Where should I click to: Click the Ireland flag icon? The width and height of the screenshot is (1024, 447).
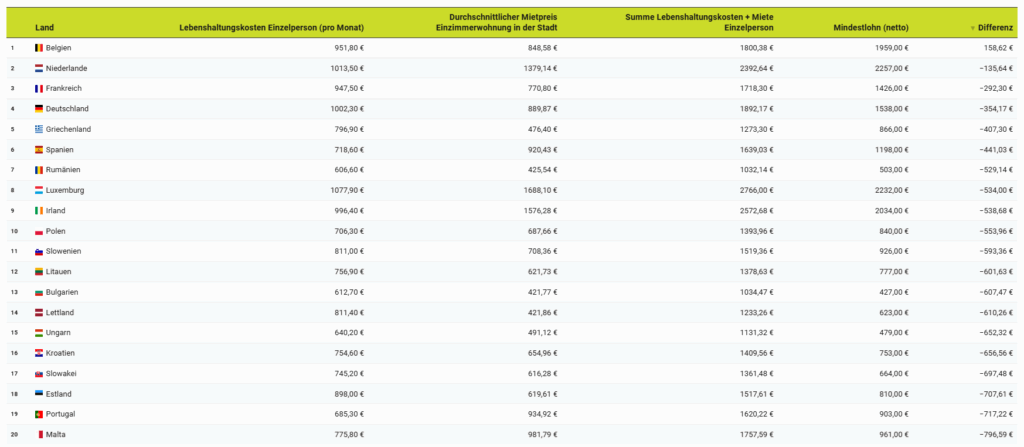point(39,211)
